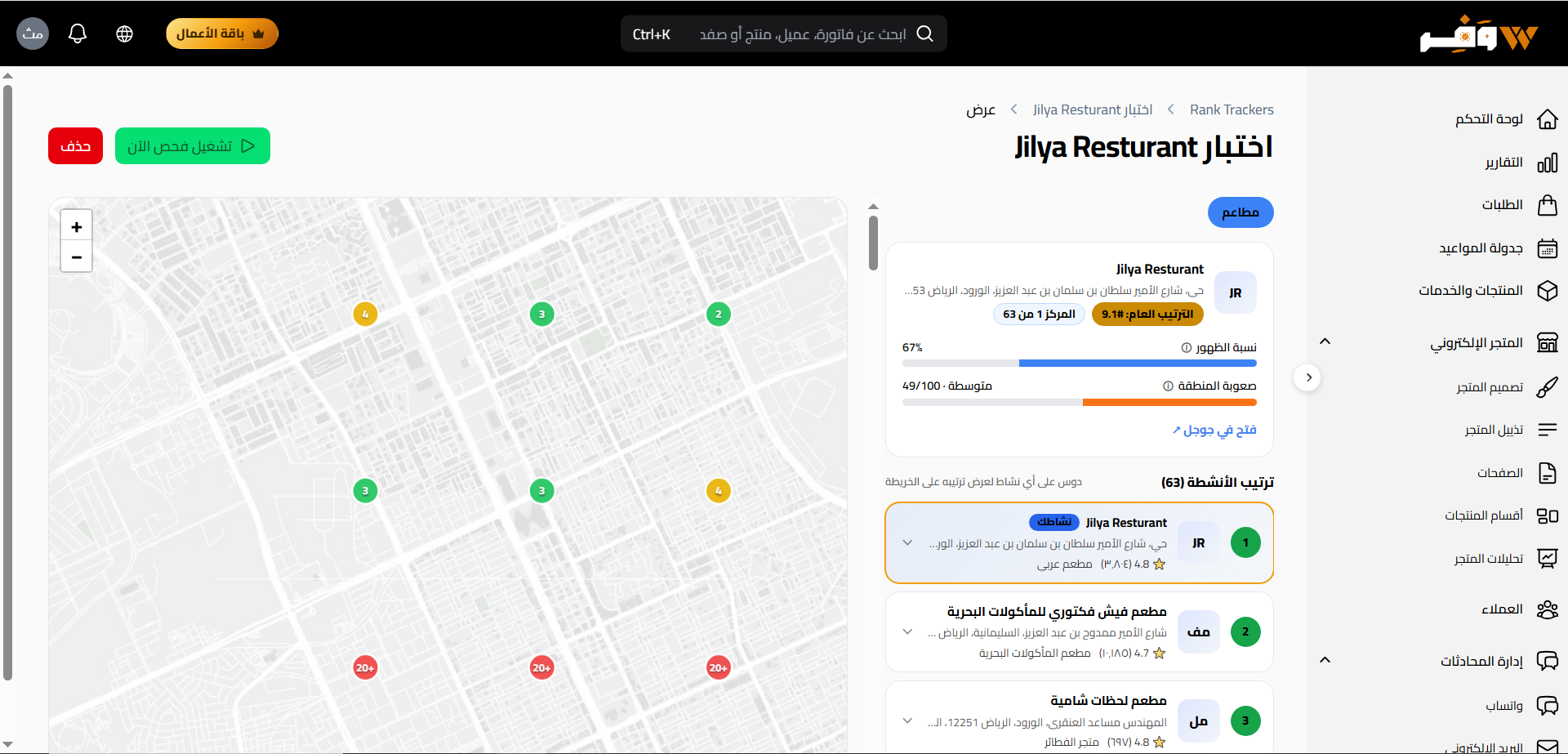Open the الطلبات bag icon
This screenshot has width=1568, height=754.
pyautogui.click(x=1547, y=205)
